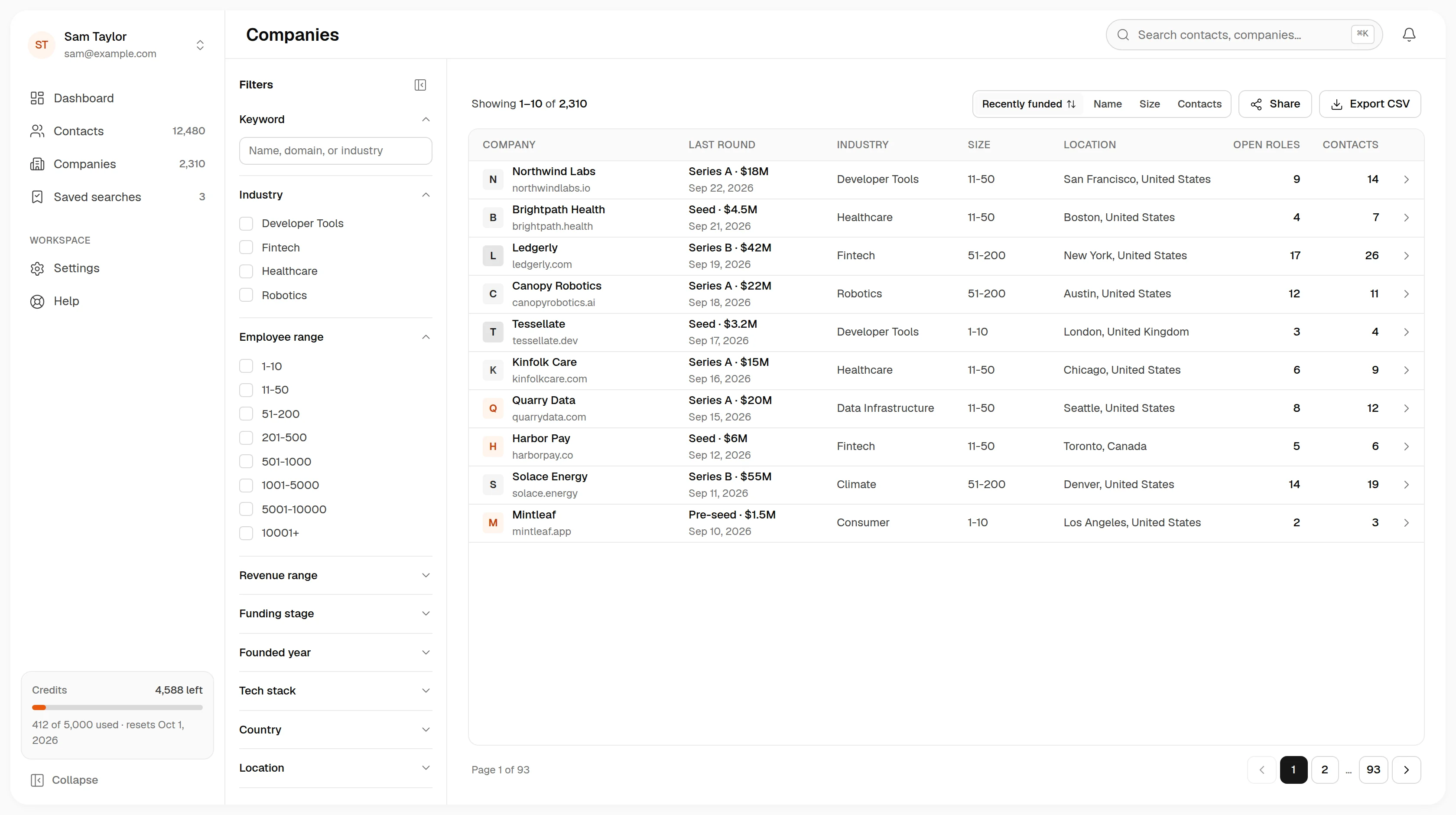
Task: Collapse the Employee range section
Action: point(426,337)
